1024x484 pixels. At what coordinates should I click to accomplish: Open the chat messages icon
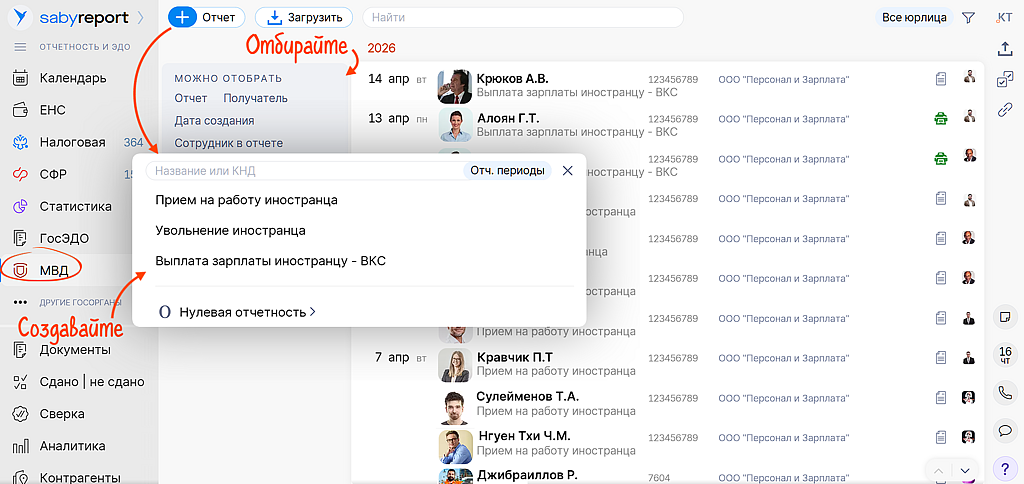(x=1005, y=431)
